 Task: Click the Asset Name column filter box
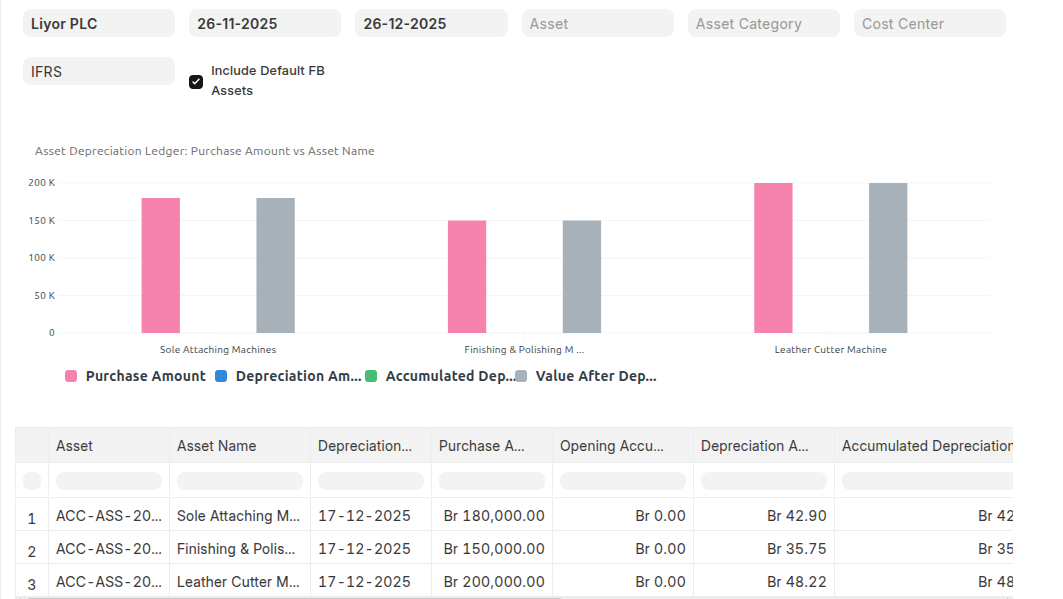coord(239,481)
